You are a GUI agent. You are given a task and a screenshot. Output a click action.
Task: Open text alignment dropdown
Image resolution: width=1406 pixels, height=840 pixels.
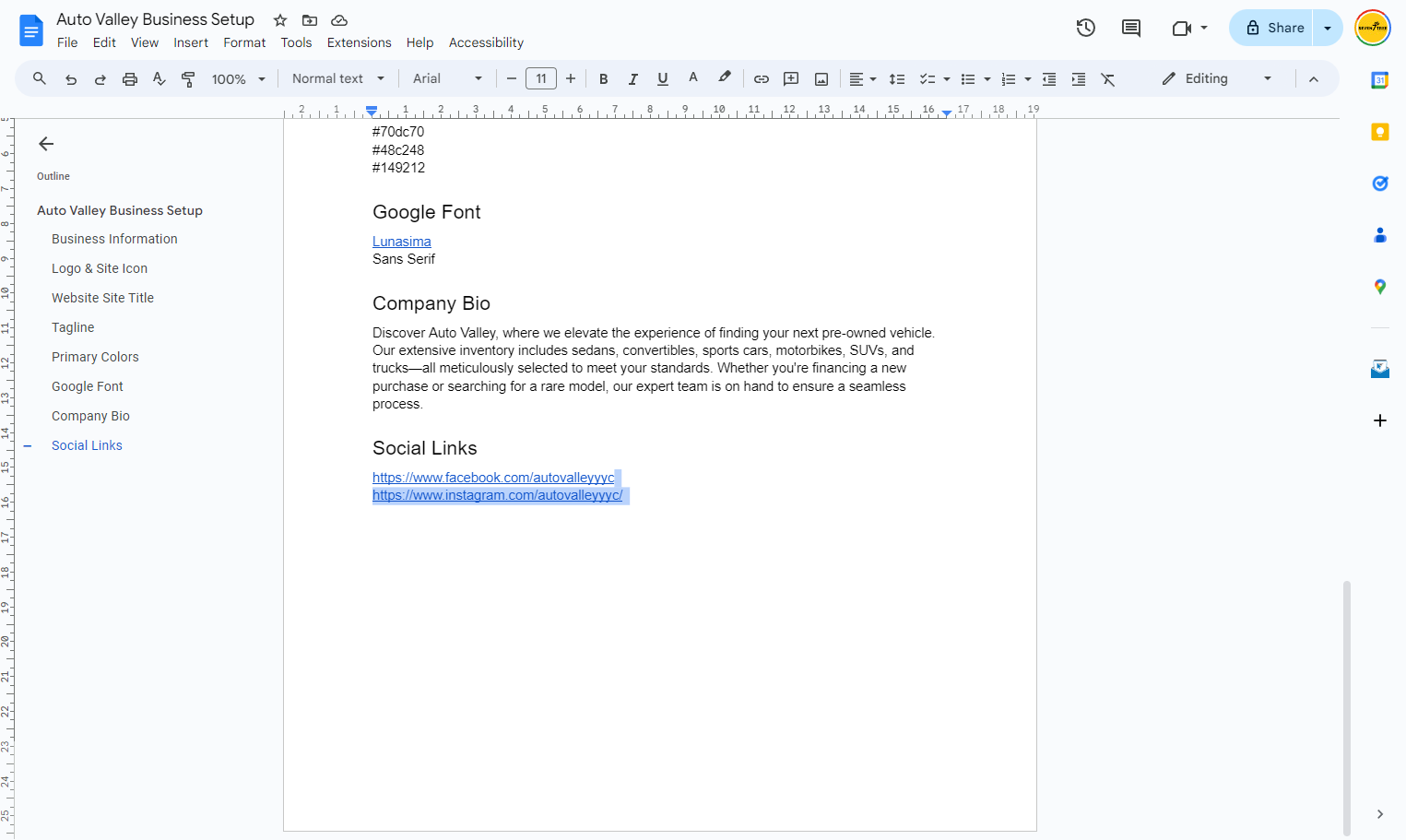863,79
